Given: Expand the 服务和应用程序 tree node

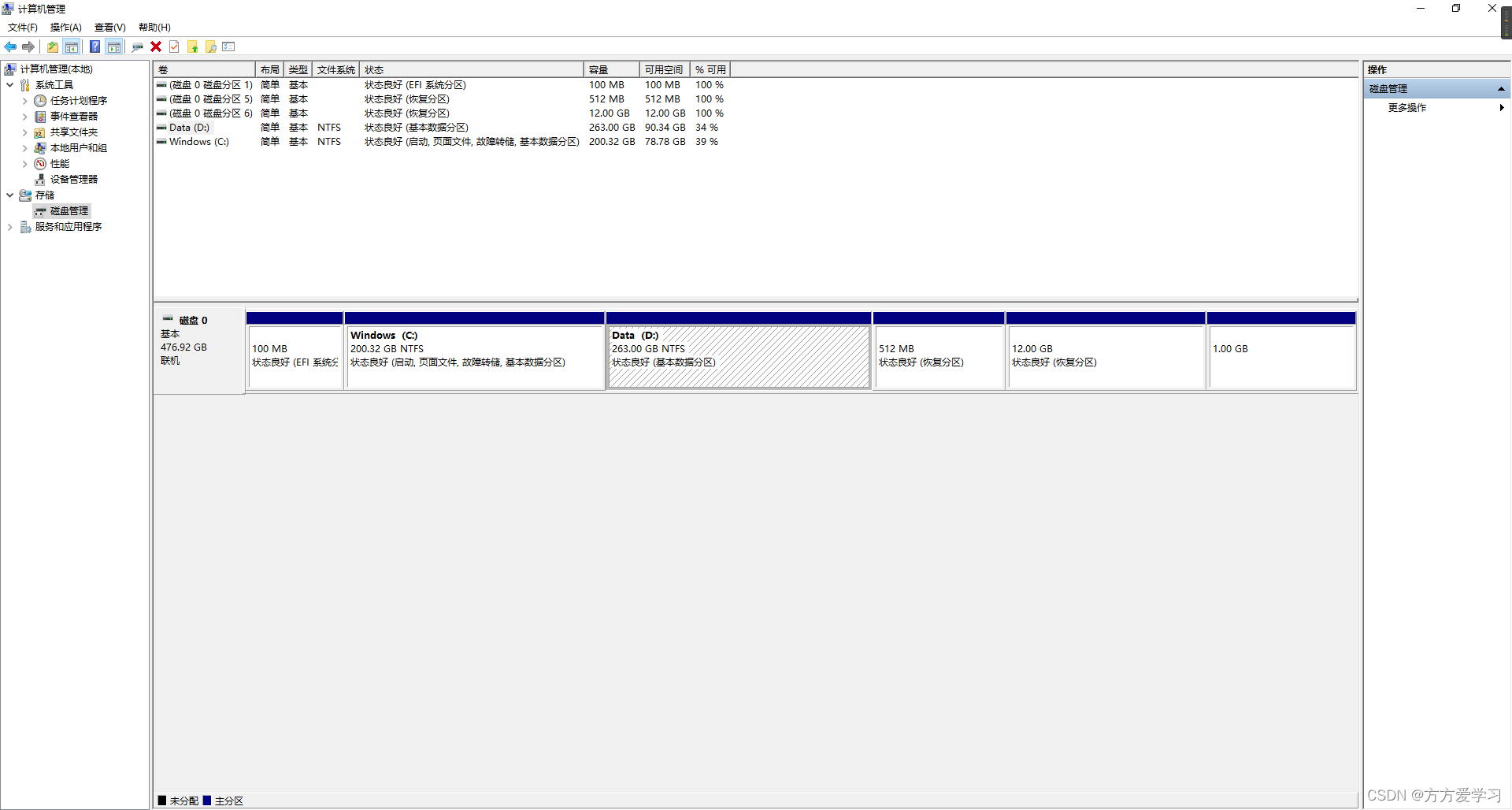Looking at the screenshot, I should [x=9, y=227].
